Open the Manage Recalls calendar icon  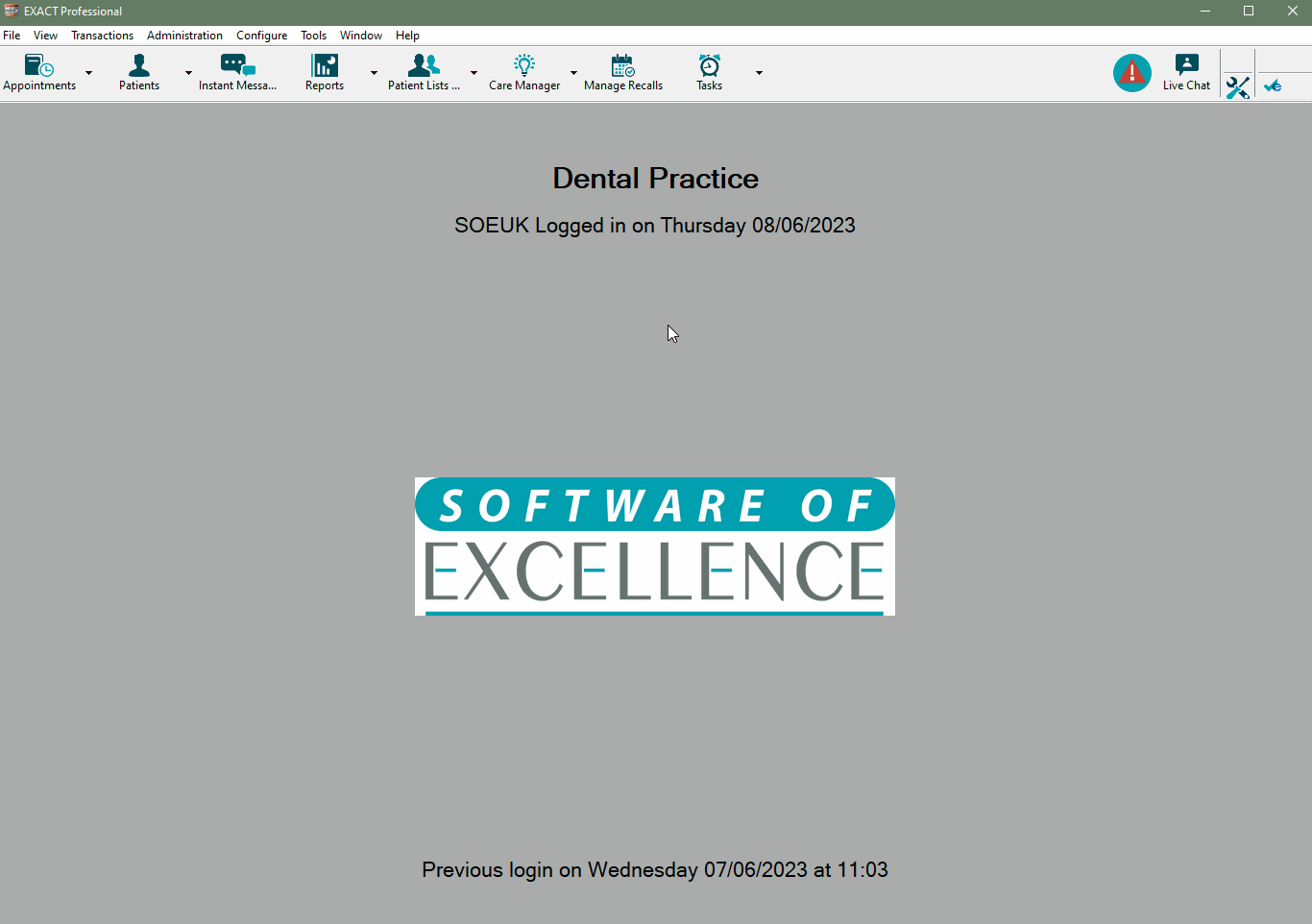tap(623, 65)
